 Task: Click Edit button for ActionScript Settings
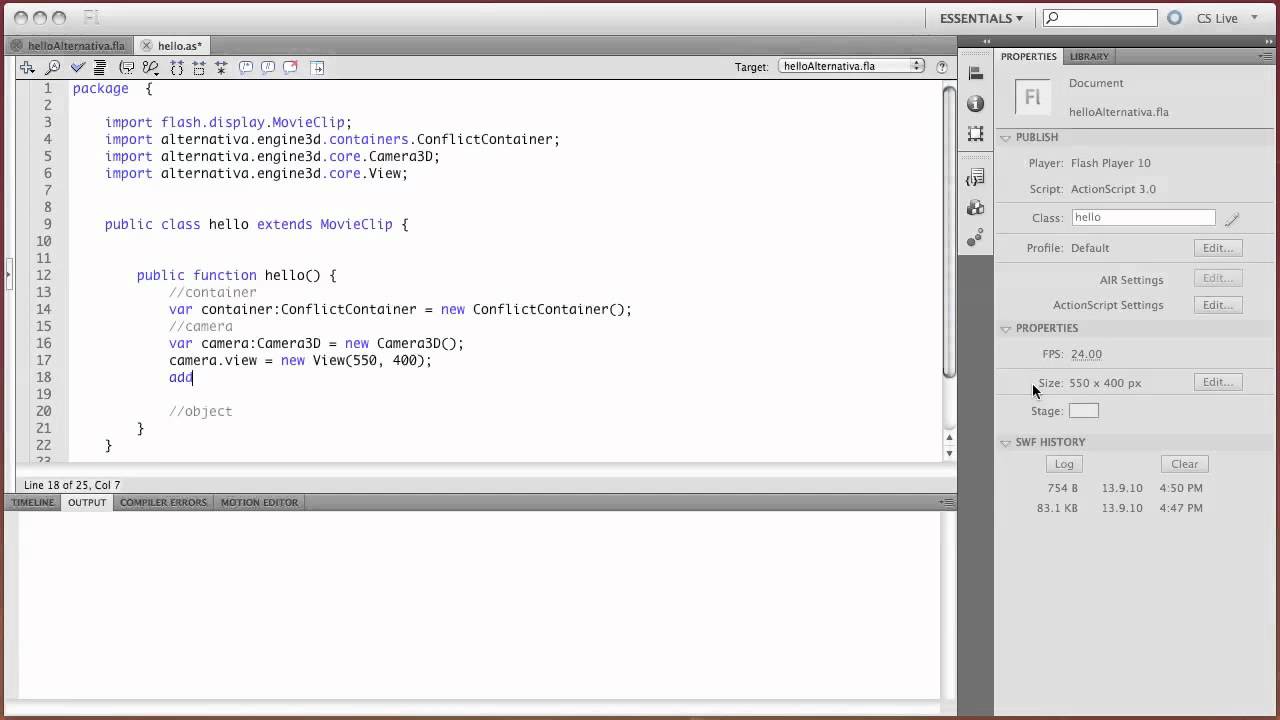click(x=1218, y=305)
